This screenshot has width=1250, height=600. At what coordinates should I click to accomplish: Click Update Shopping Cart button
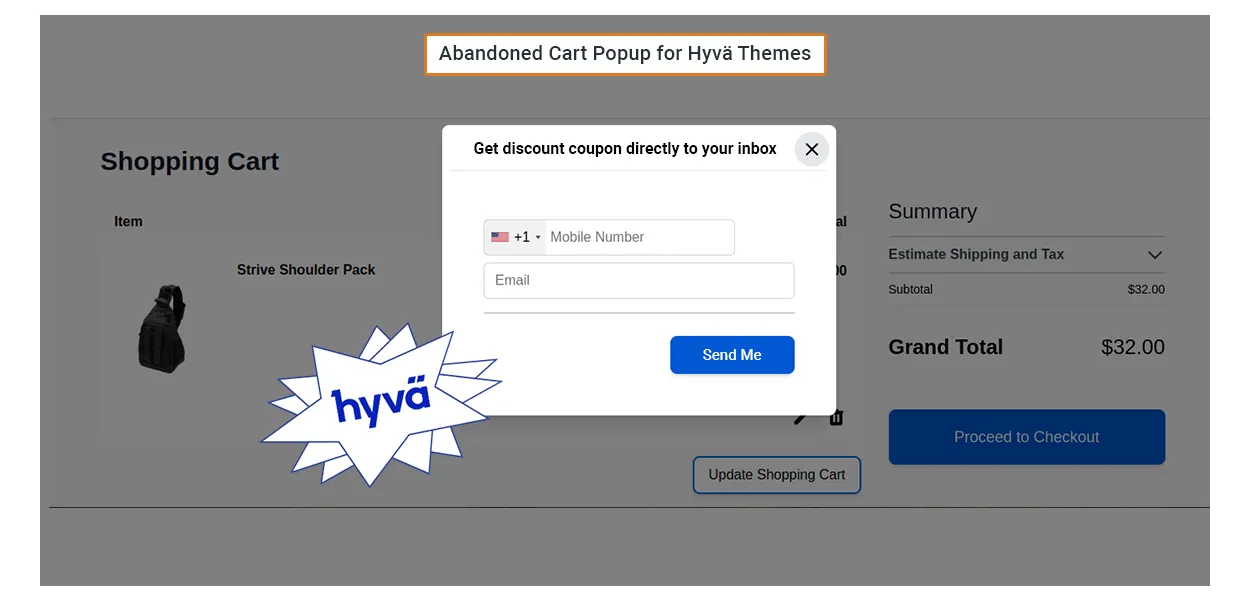click(x=777, y=475)
